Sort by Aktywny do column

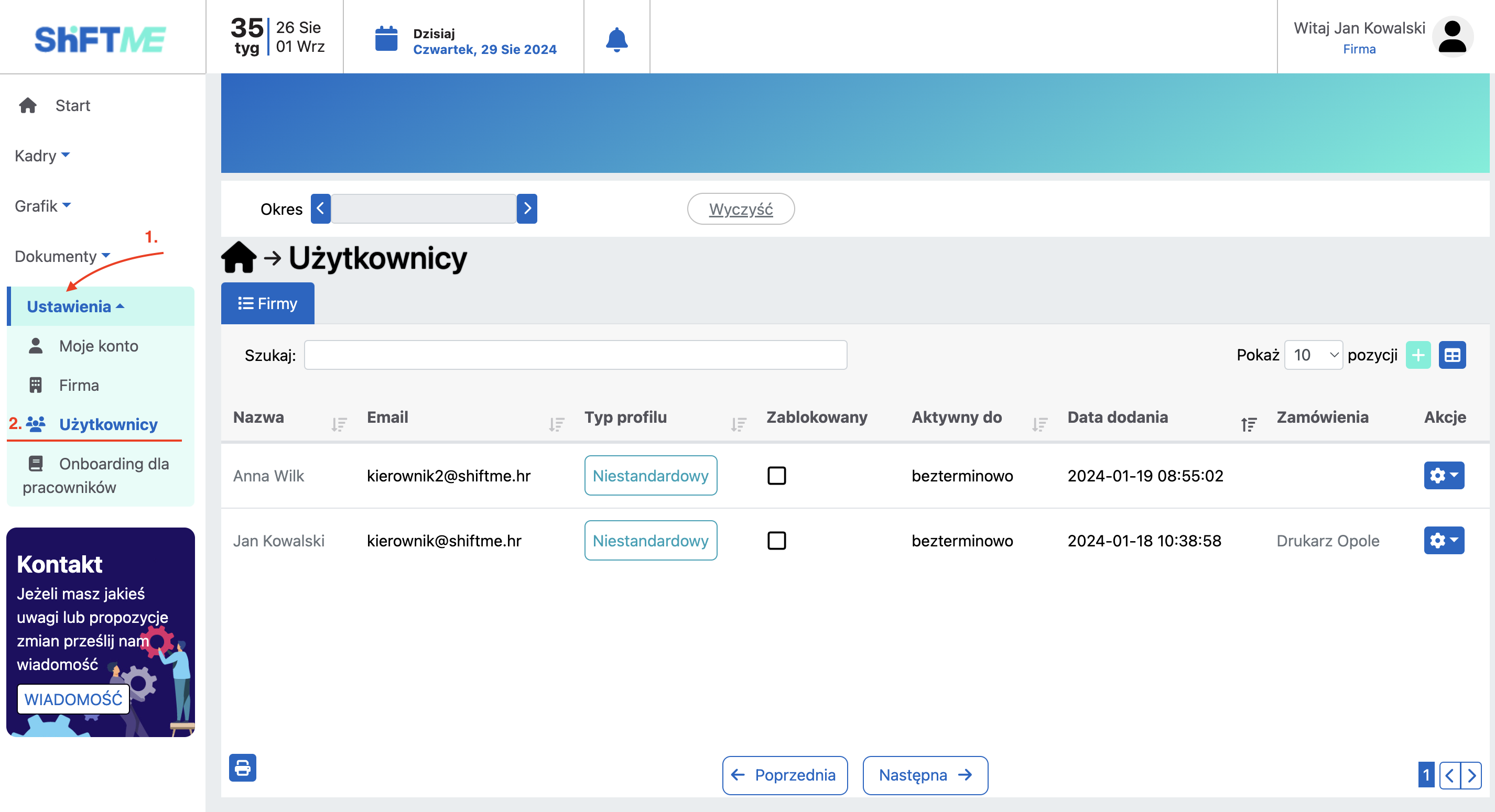(1039, 424)
